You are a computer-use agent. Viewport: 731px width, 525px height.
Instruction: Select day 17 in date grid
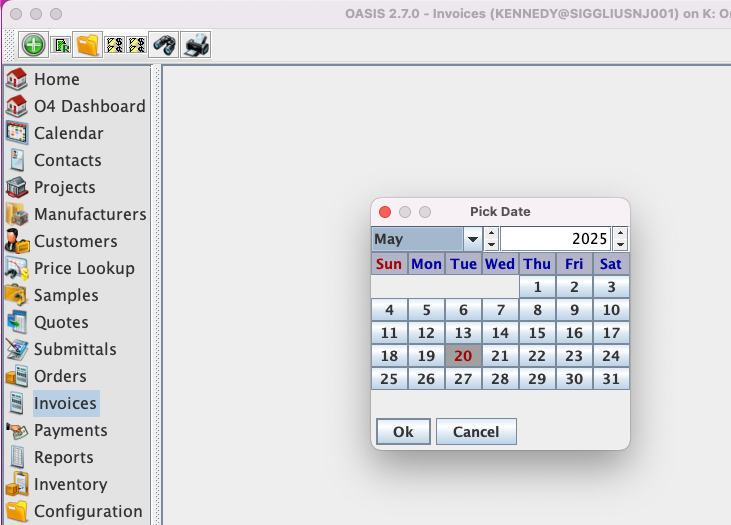(611, 333)
